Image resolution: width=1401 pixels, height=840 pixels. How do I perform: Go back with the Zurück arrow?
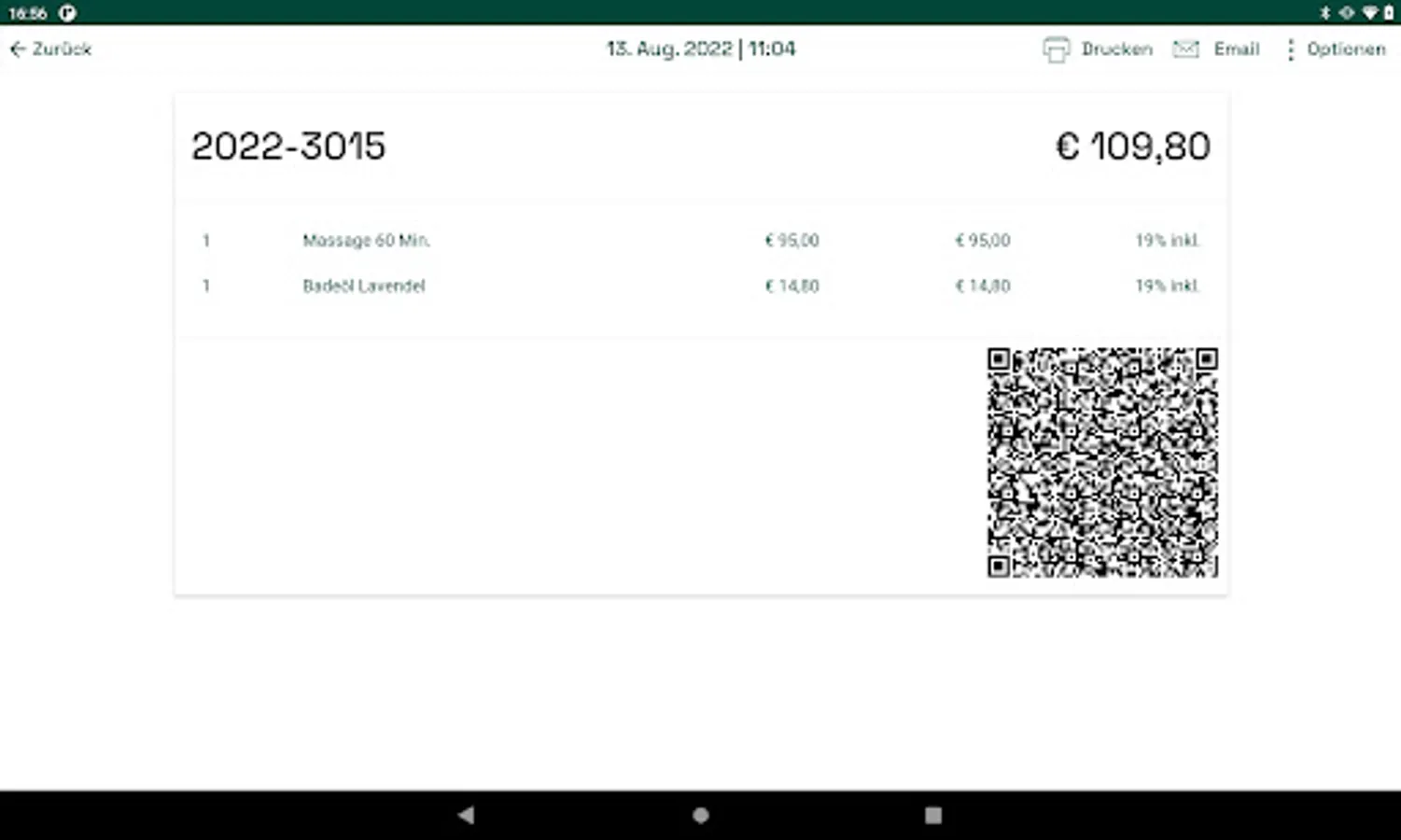pyautogui.click(x=18, y=49)
